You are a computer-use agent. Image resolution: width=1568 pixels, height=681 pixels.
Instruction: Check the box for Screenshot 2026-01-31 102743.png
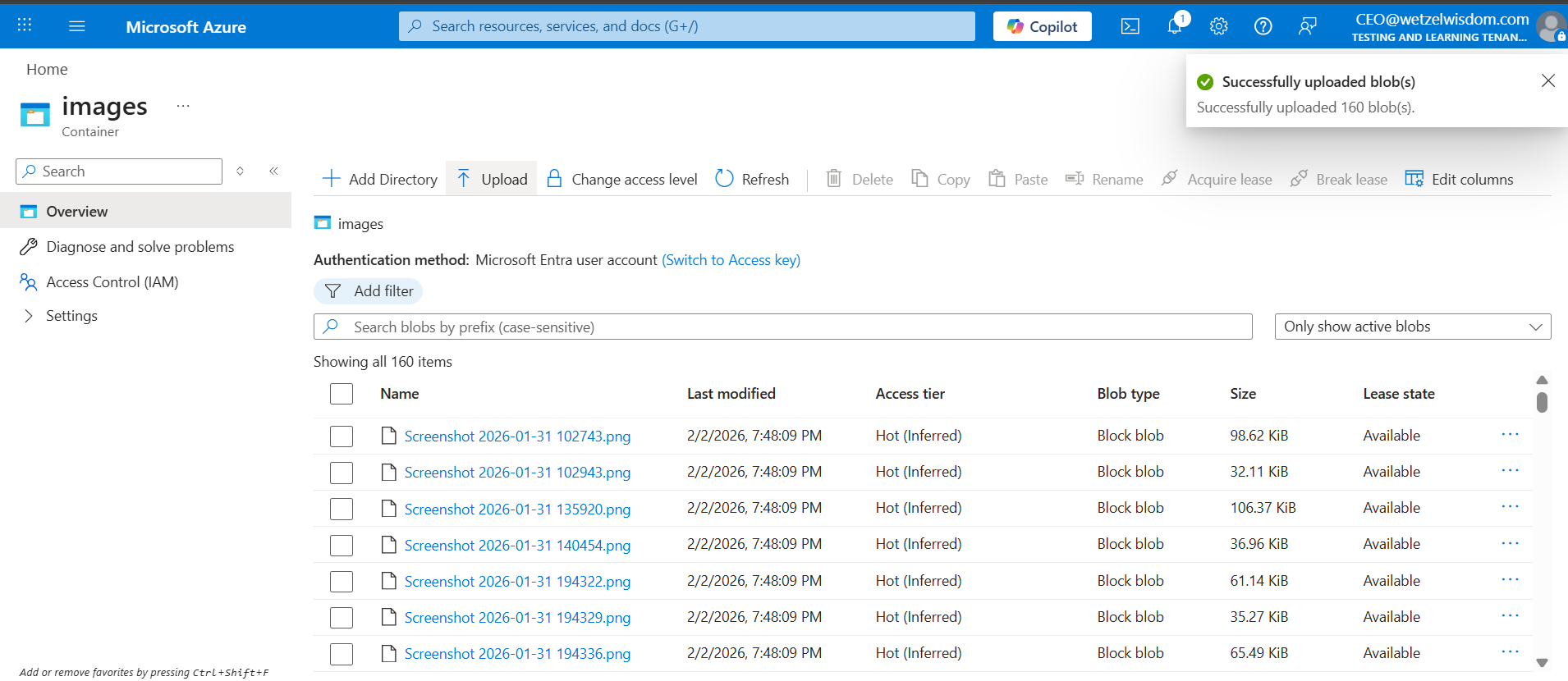click(342, 436)
